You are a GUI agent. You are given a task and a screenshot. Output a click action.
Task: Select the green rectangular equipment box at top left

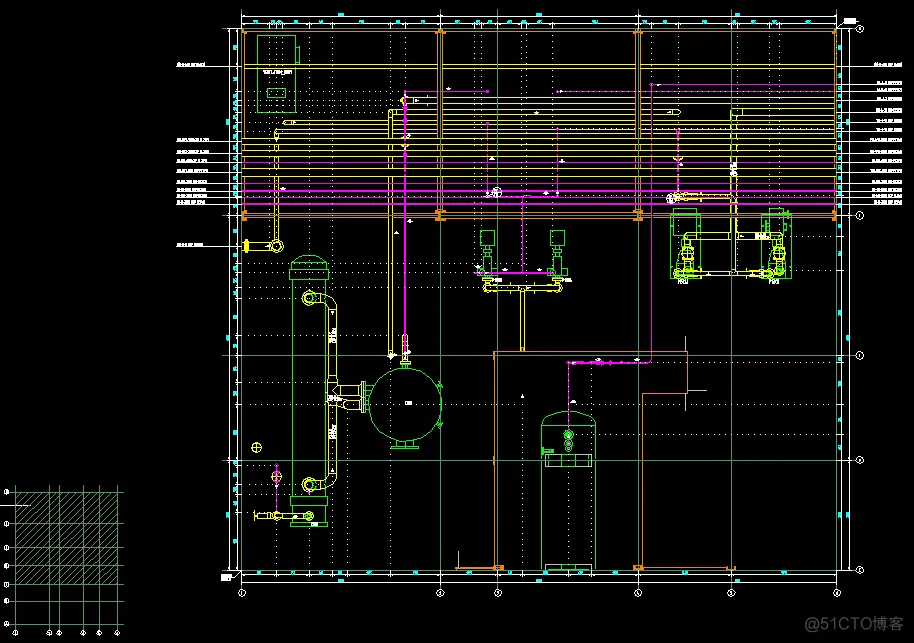point(277,72)
